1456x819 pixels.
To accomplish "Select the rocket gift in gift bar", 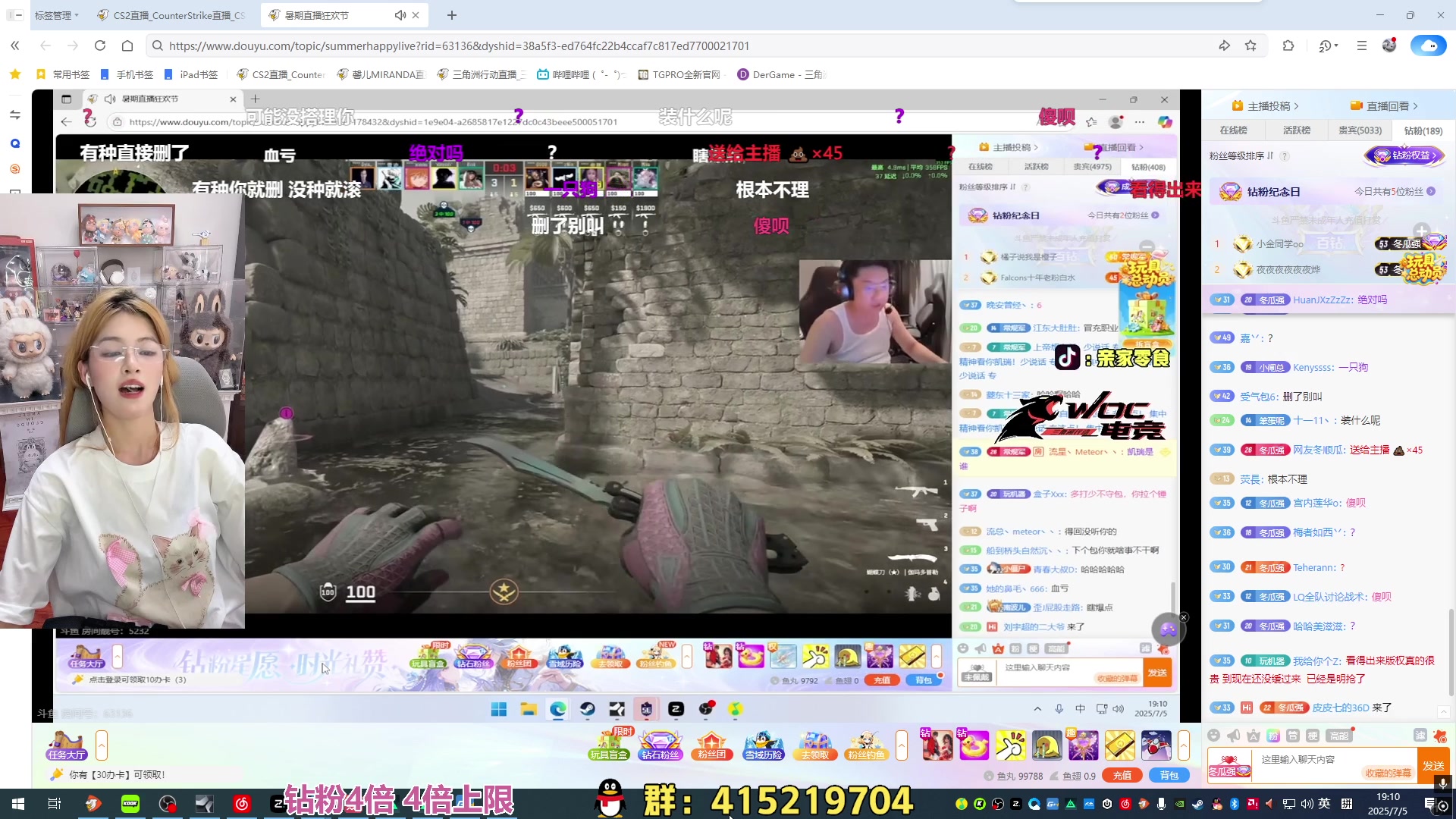I will (1156, 745).
